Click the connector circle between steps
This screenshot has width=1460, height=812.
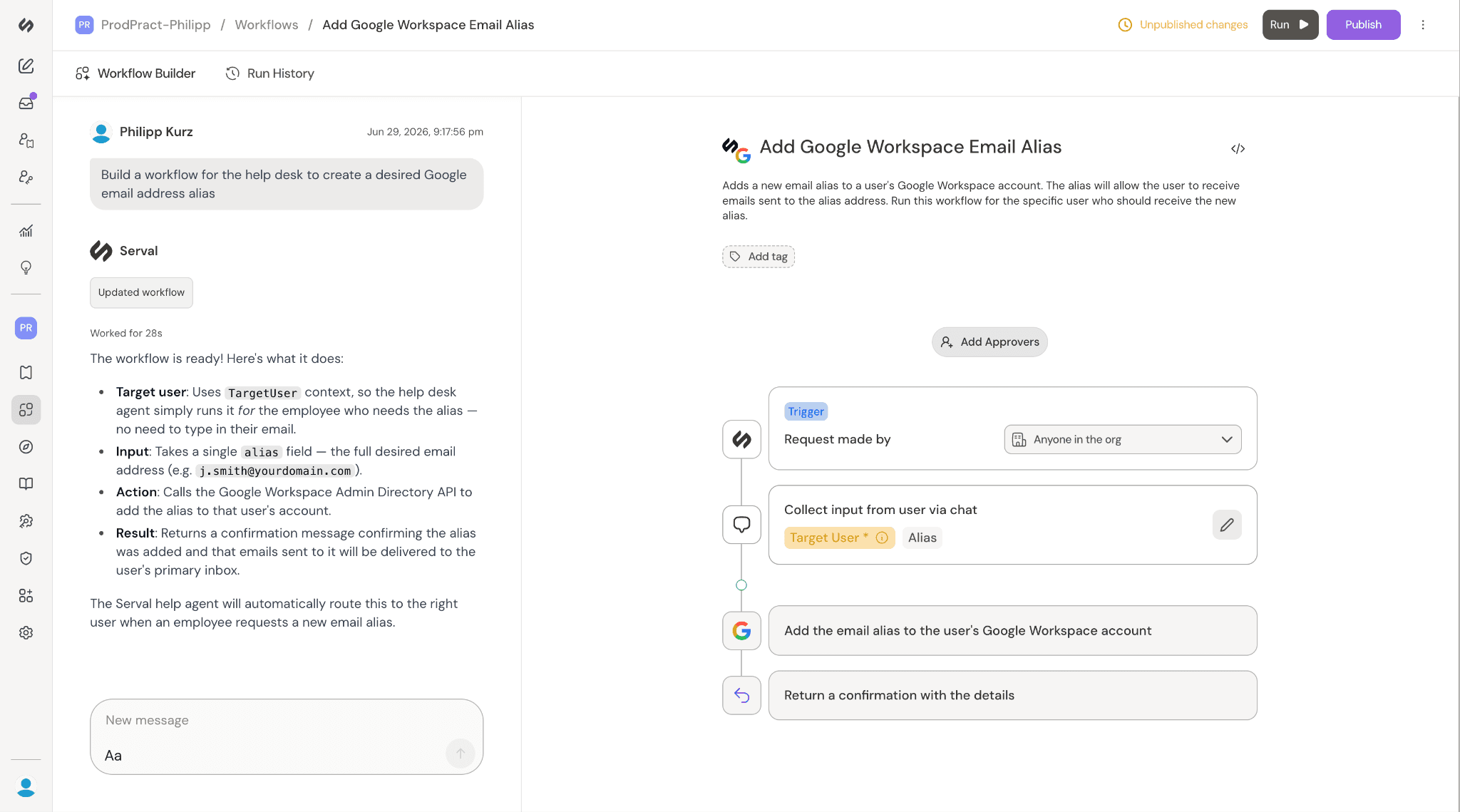[741, 585]
